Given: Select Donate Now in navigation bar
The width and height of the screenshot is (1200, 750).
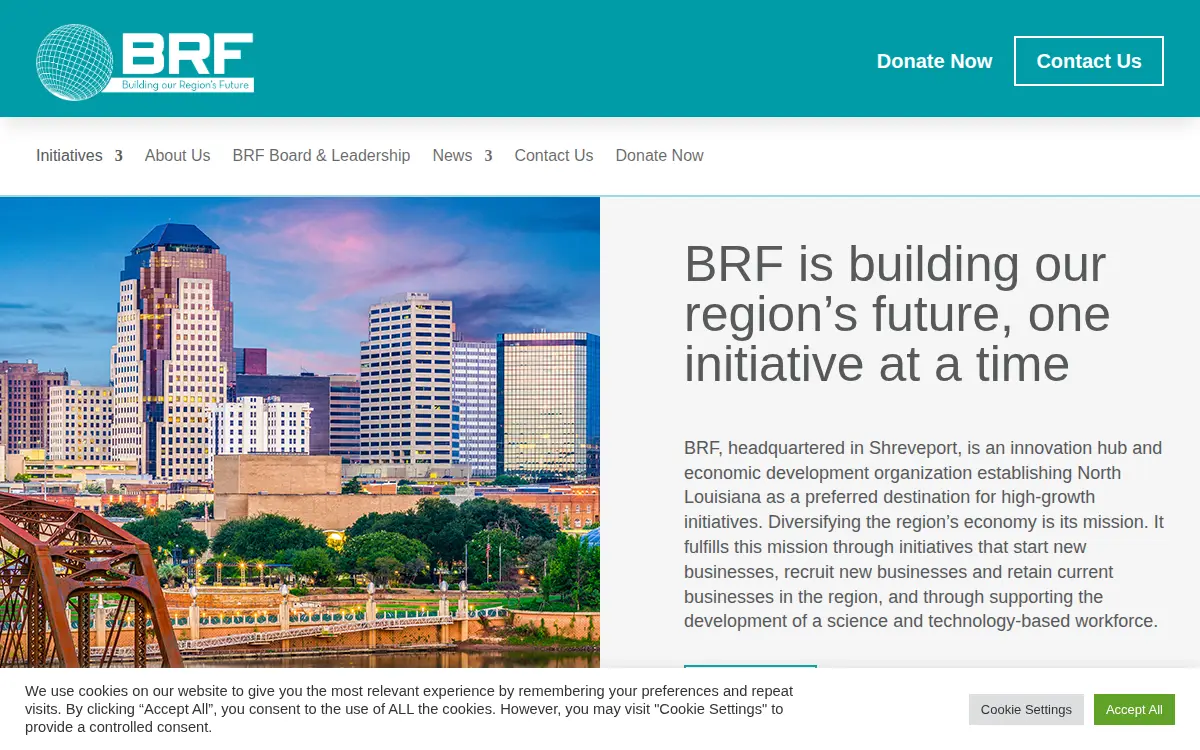Looking at the screenshot, I should point(659,156).
